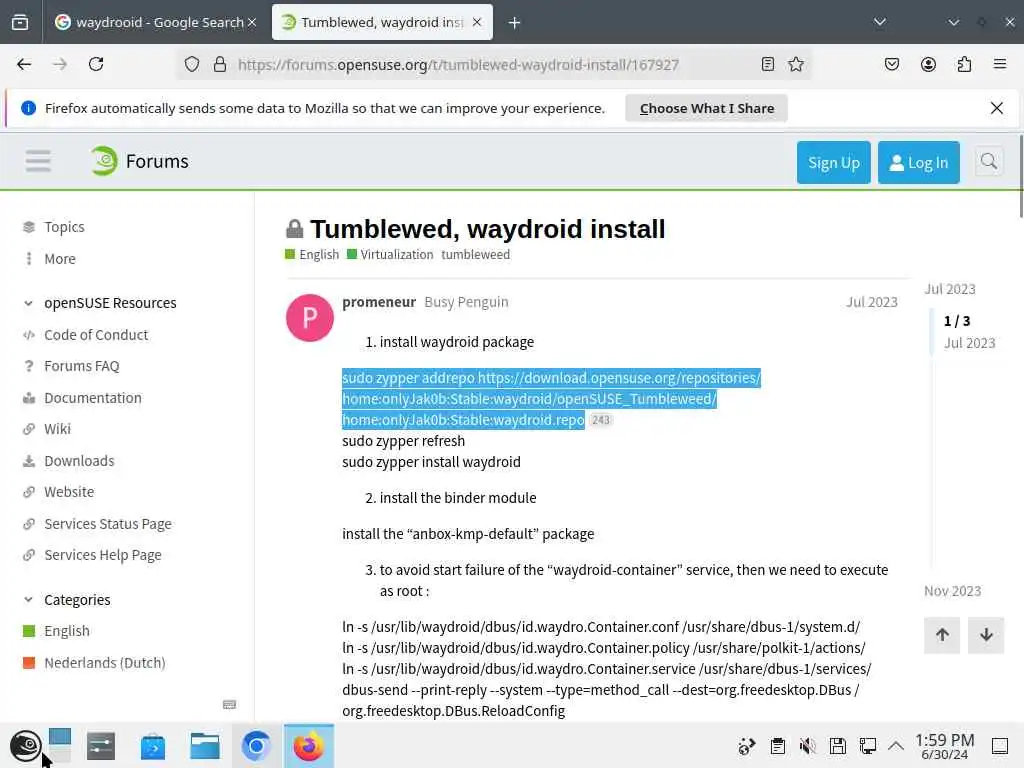Click the 1 / 3 timeline position indicator
The width and height of the screenshot is (1024, 768).
coord(957,321)
